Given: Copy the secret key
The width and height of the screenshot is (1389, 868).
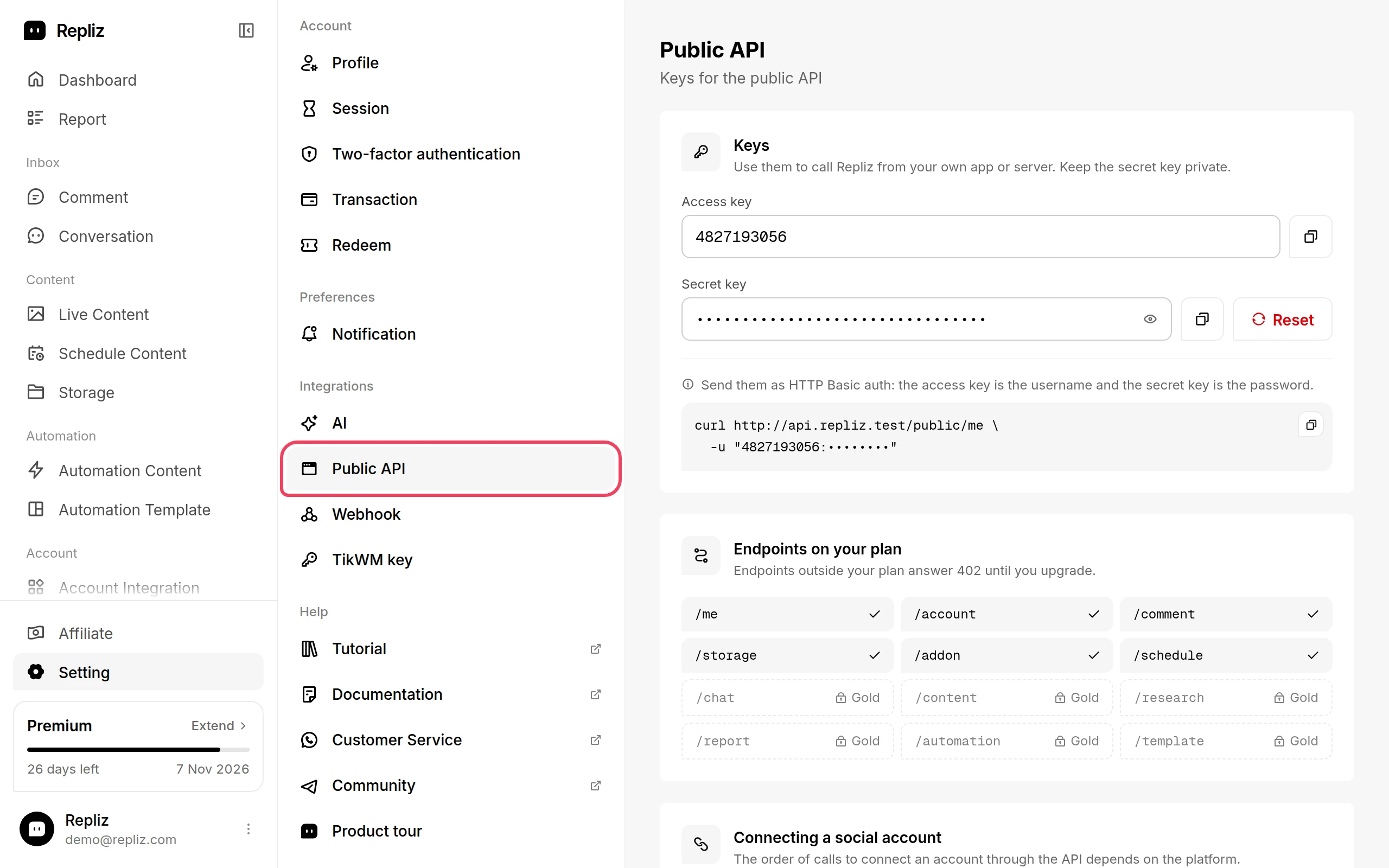Looking at the screenshot, I should (1202, 319).
